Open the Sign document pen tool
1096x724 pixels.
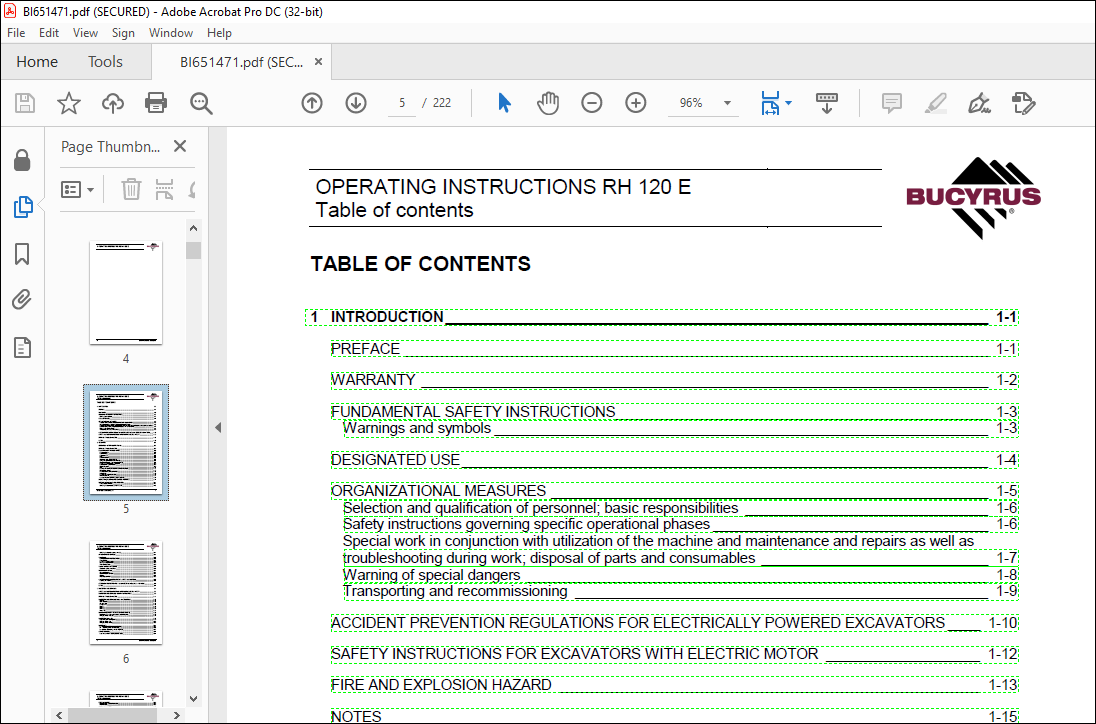pos(979,103)
